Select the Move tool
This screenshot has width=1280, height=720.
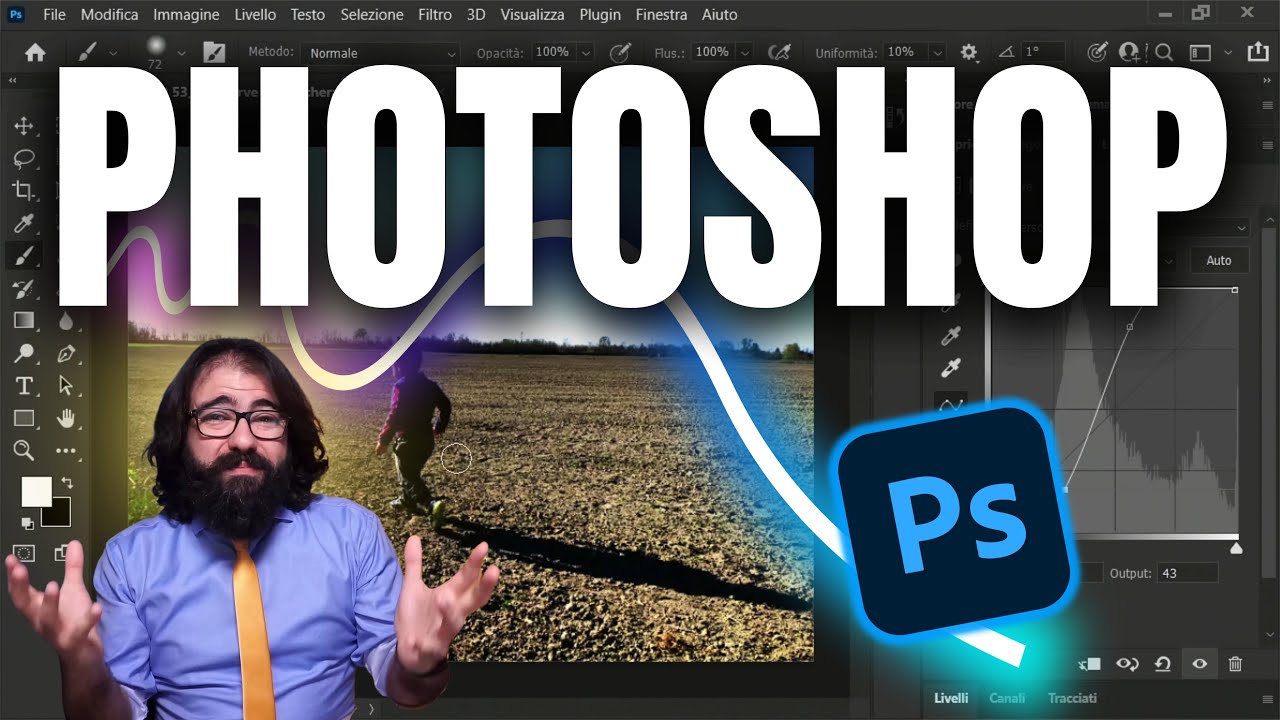click(23, 126)
